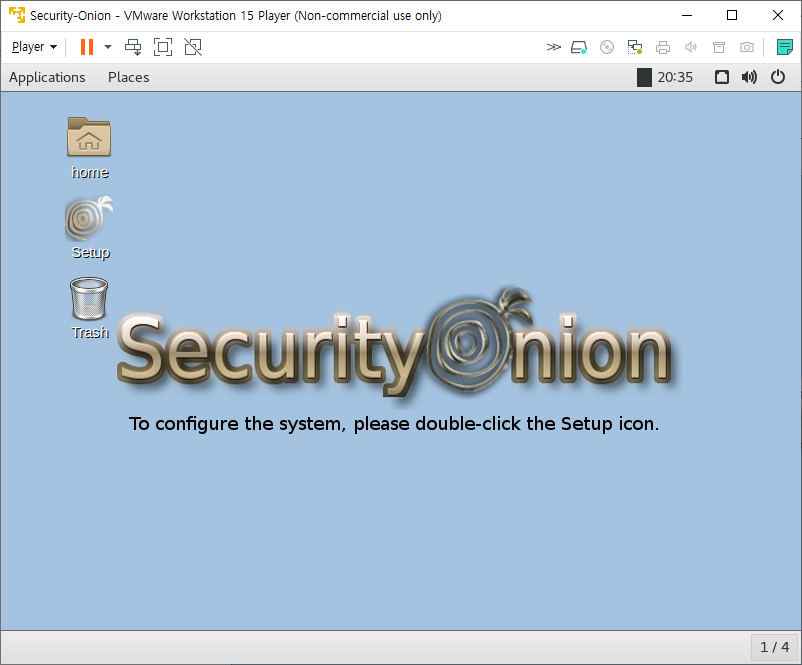Image resolution: width=802 pixels, height=665 pixels.
Task: Click the dark indicator beside the clock
Action: click(x=644, y=77)
